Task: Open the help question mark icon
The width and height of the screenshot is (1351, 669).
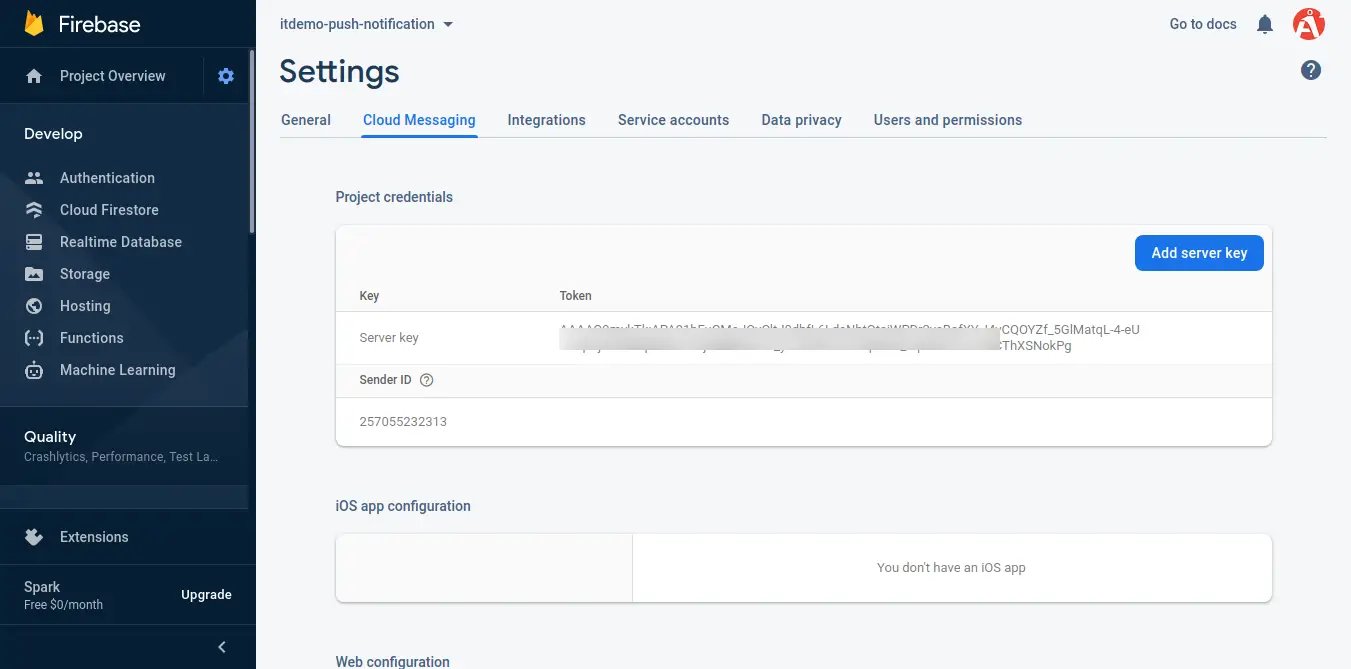Action: point(1310,70)
